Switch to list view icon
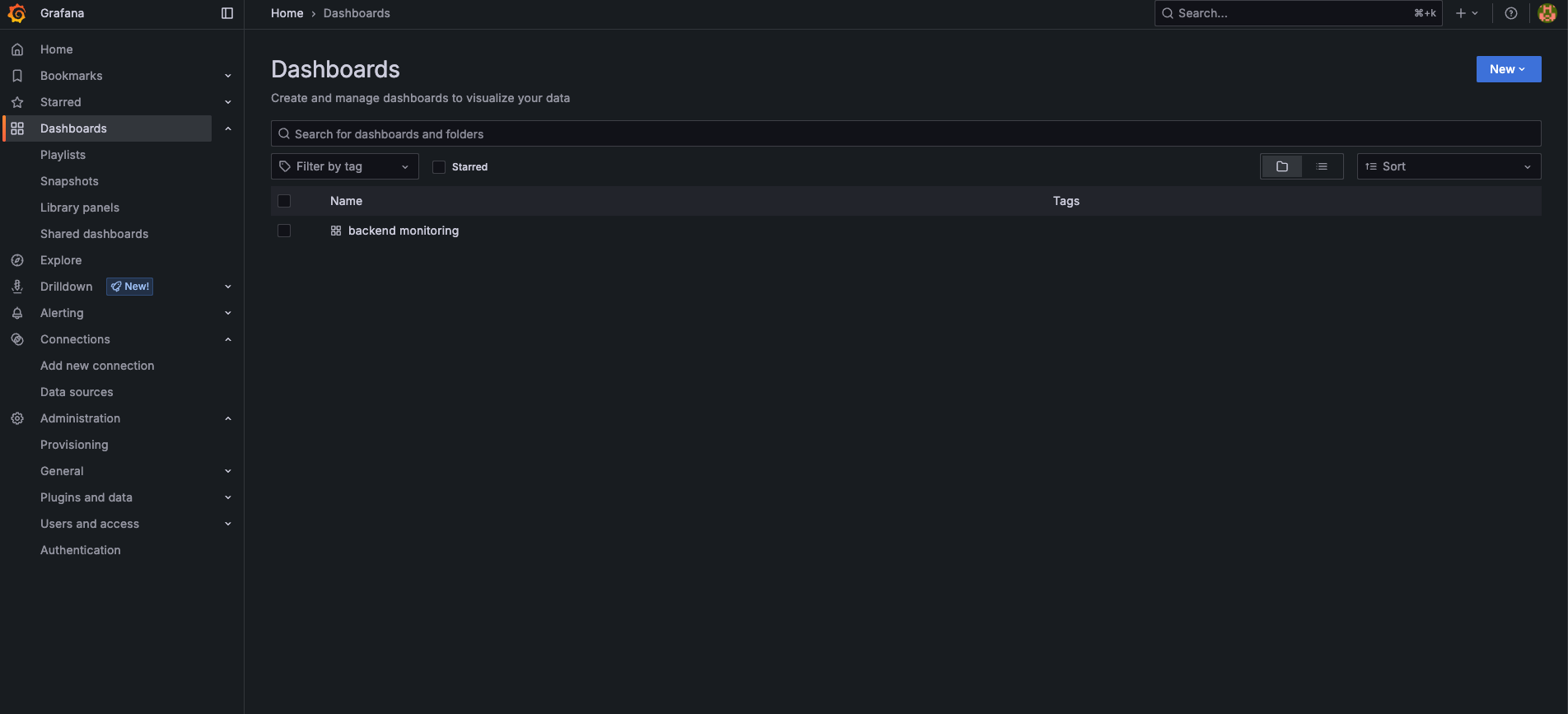Image resolution: width=1568 pixels, height=714 pixels. point(1322,166)
